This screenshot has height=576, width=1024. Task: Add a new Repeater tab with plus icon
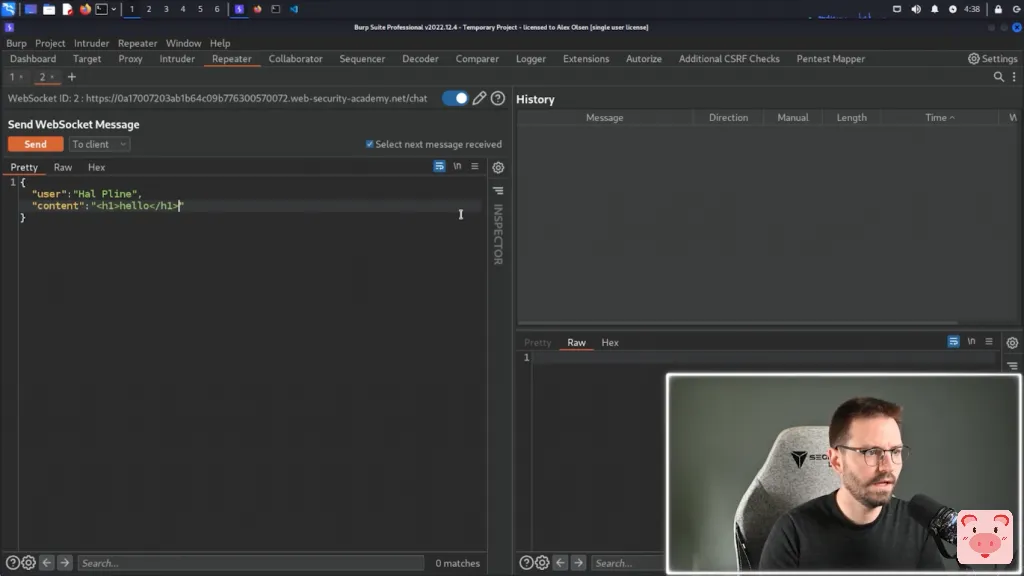coord(71,77)
